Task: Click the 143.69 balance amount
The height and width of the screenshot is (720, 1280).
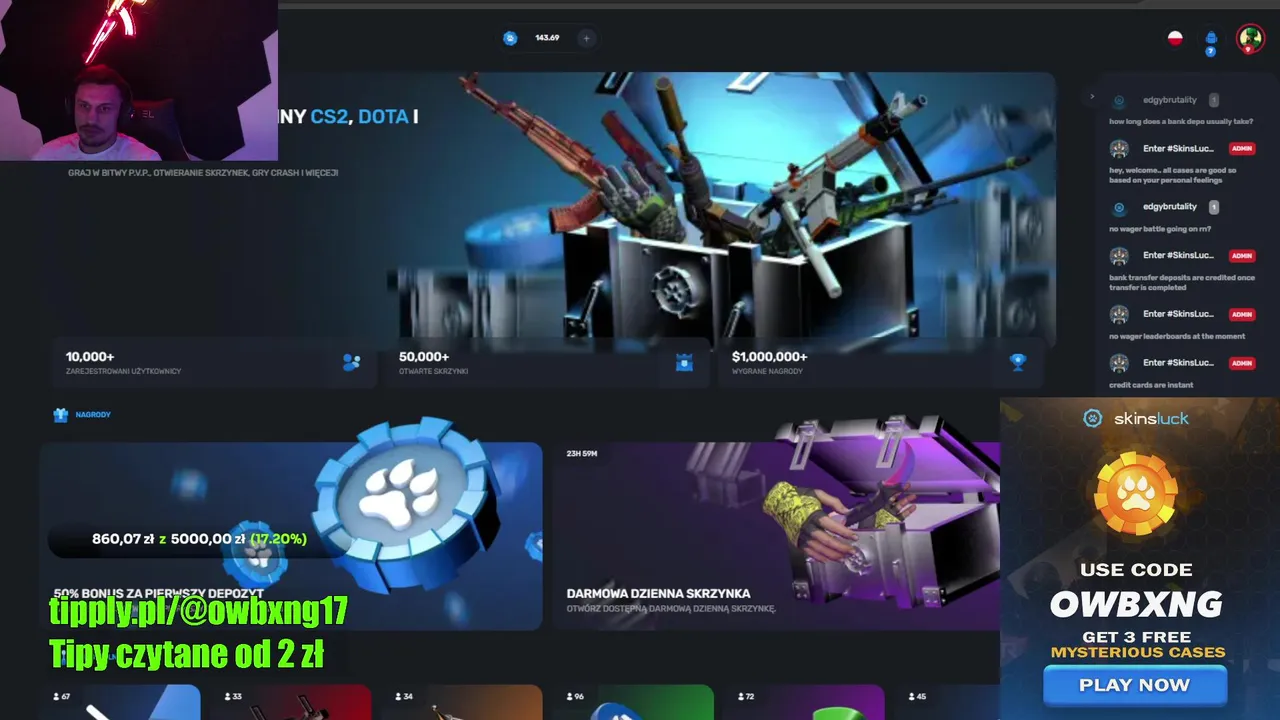Action: [x=547, y=38]
